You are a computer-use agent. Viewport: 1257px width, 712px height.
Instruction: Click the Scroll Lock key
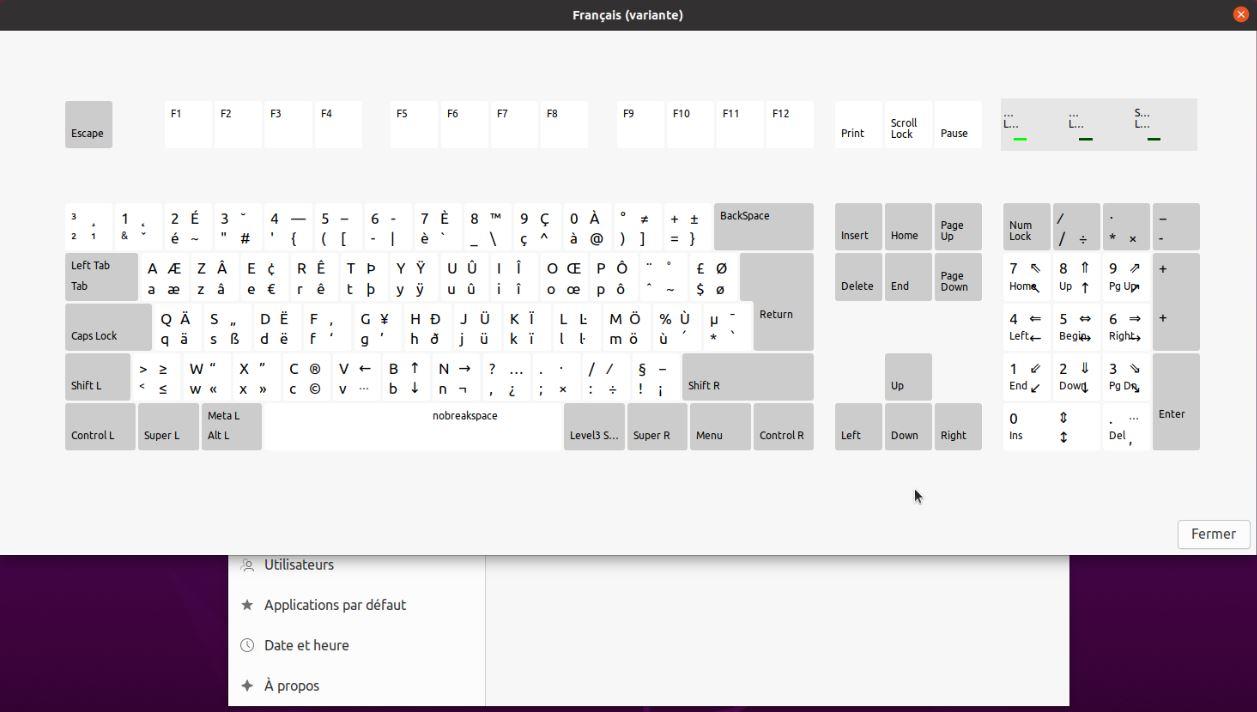point(908,124)
